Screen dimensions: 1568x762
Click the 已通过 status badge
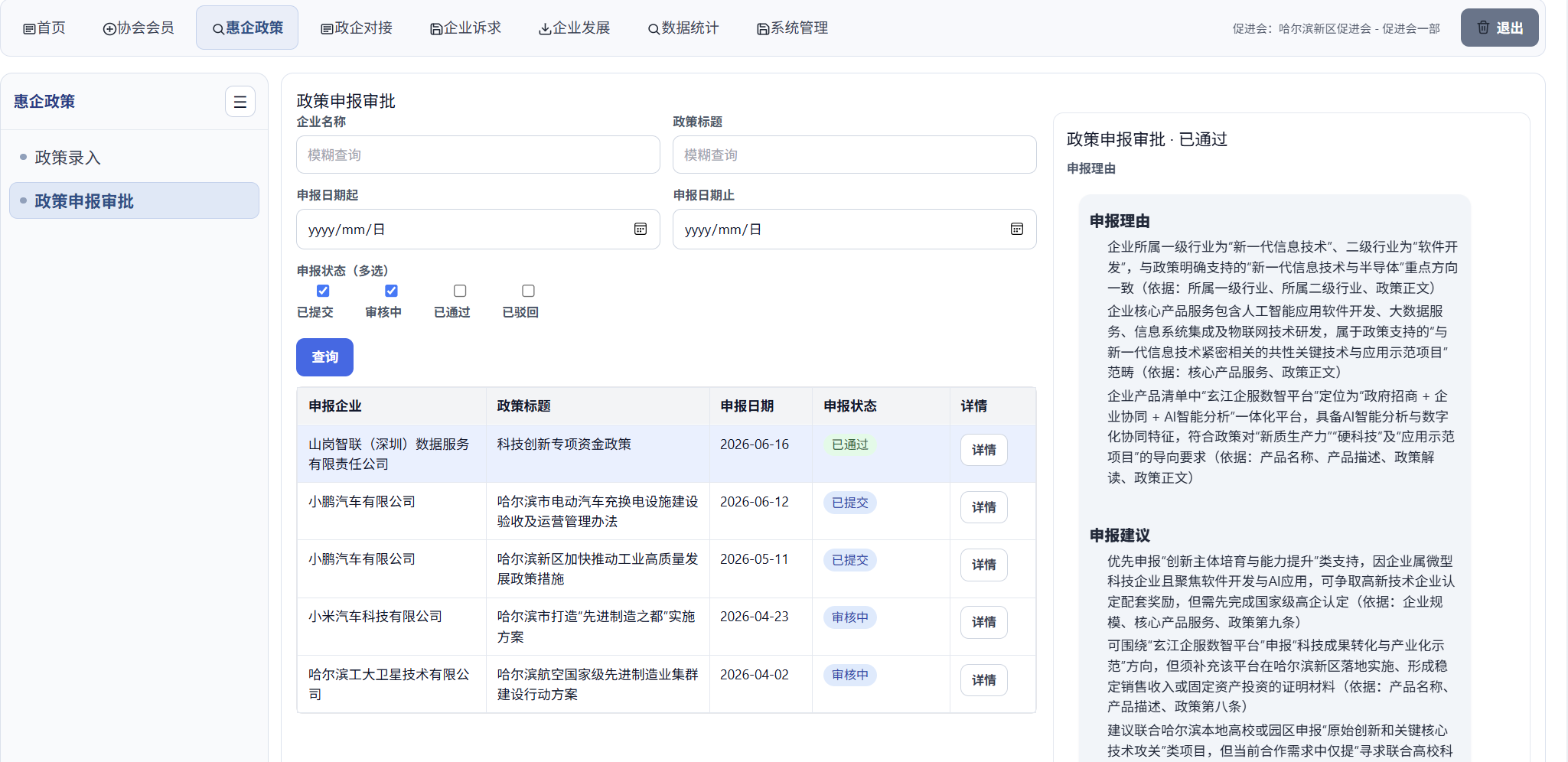coord(850,444)
